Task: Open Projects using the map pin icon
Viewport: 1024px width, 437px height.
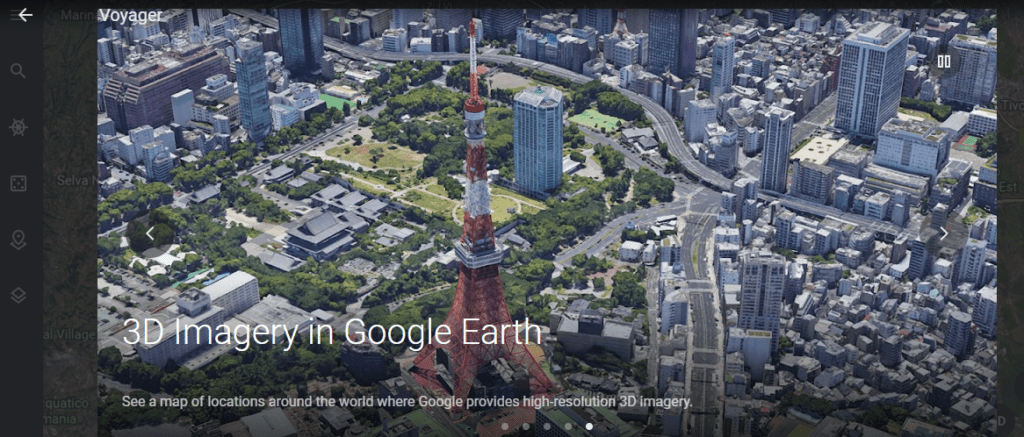Action: (18, 239)
